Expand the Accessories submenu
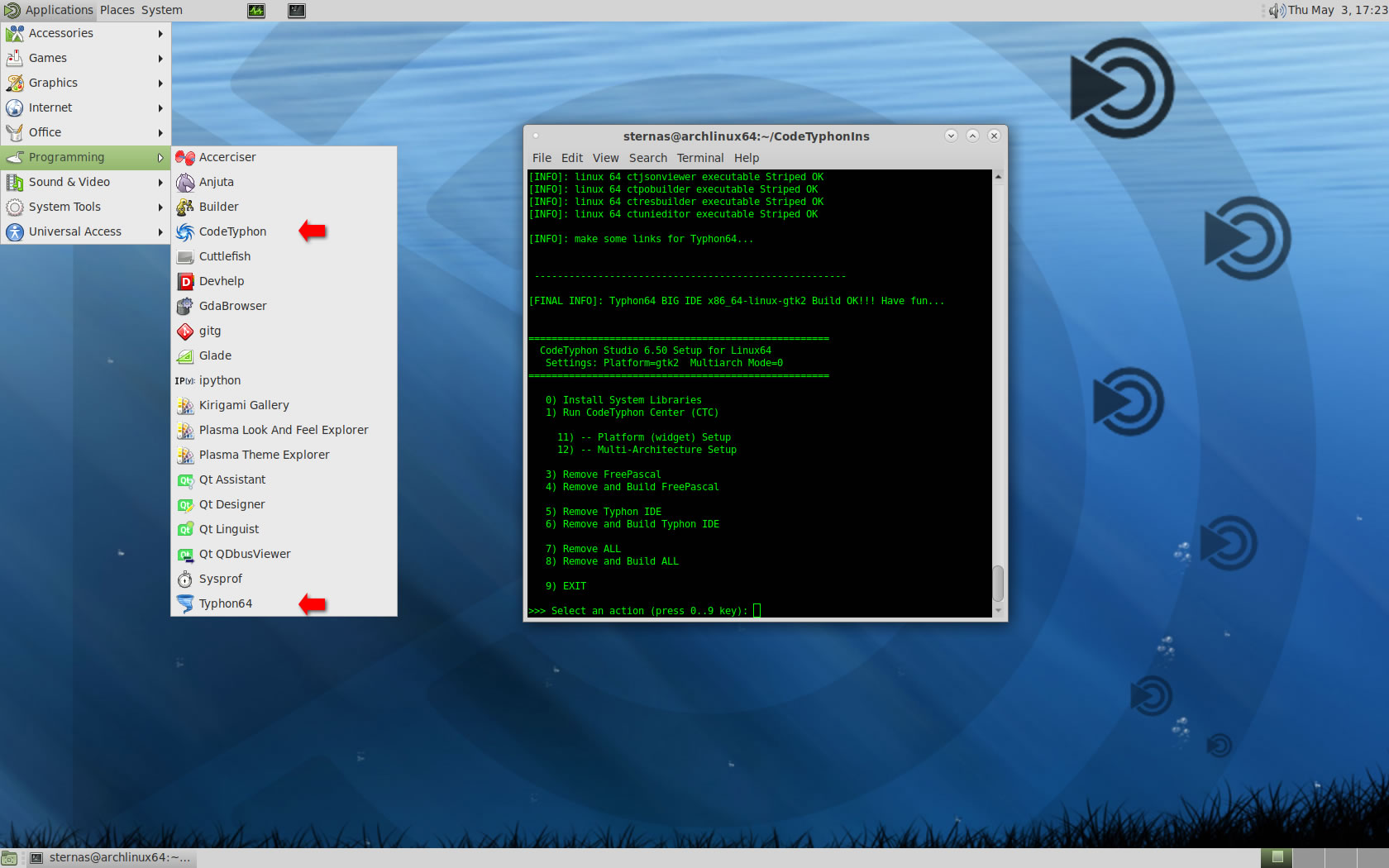 [85, 33]
